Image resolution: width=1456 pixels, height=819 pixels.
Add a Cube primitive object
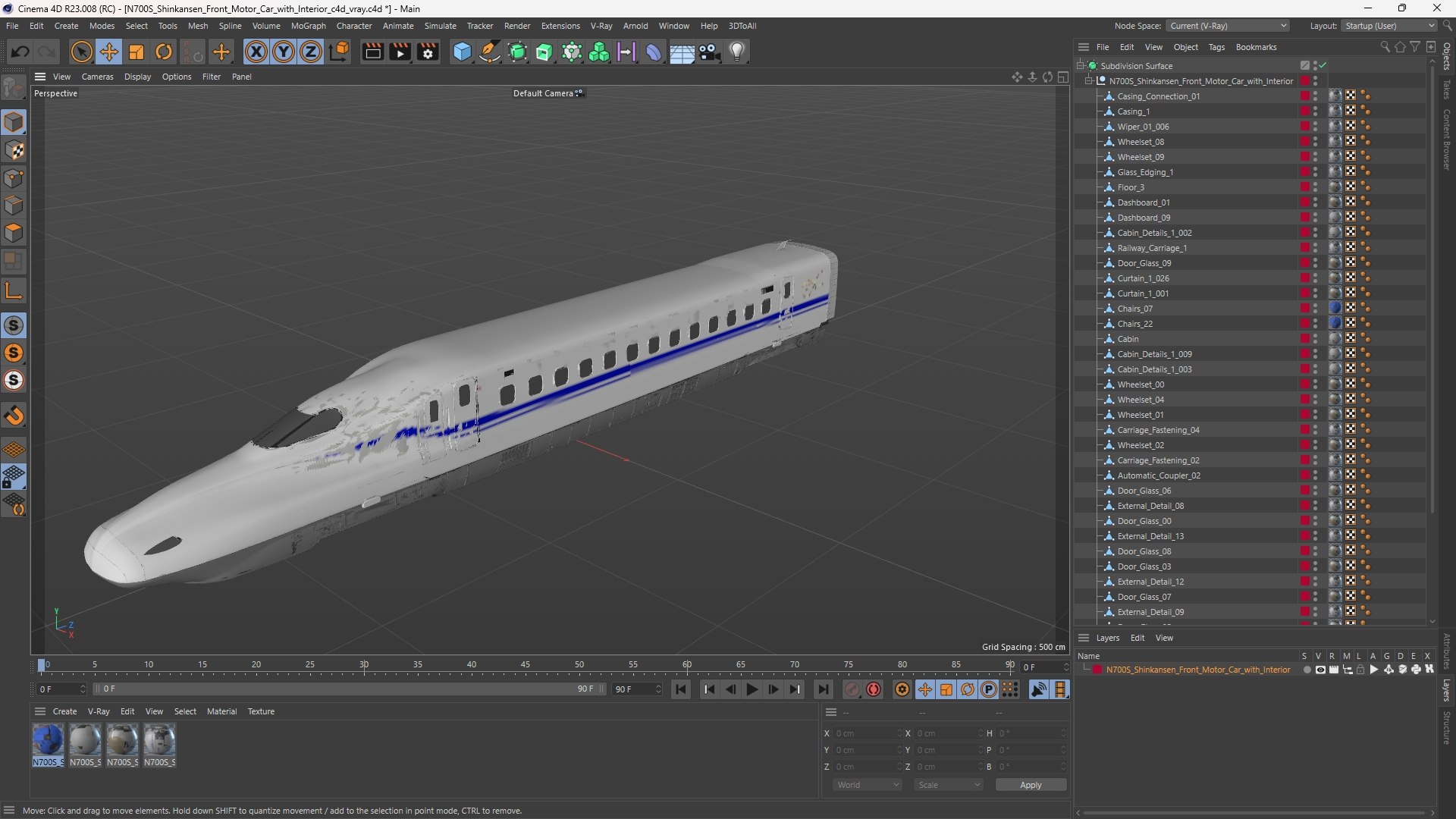[462, 52]
